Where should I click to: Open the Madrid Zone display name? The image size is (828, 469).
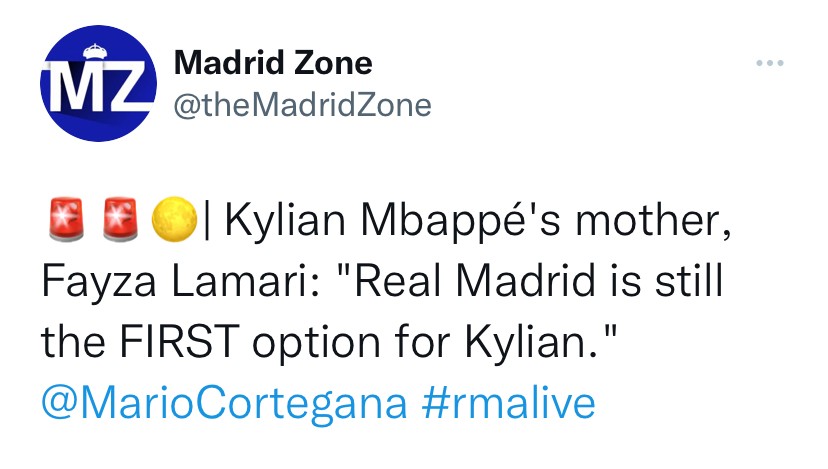273,63
